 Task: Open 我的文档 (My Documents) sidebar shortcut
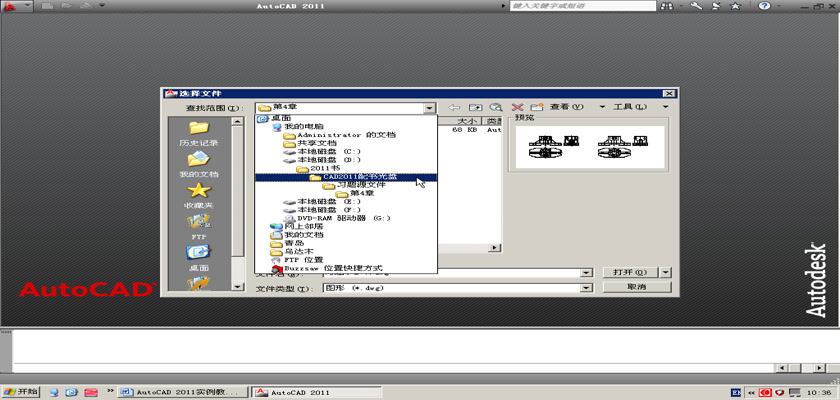coord(198,163)
